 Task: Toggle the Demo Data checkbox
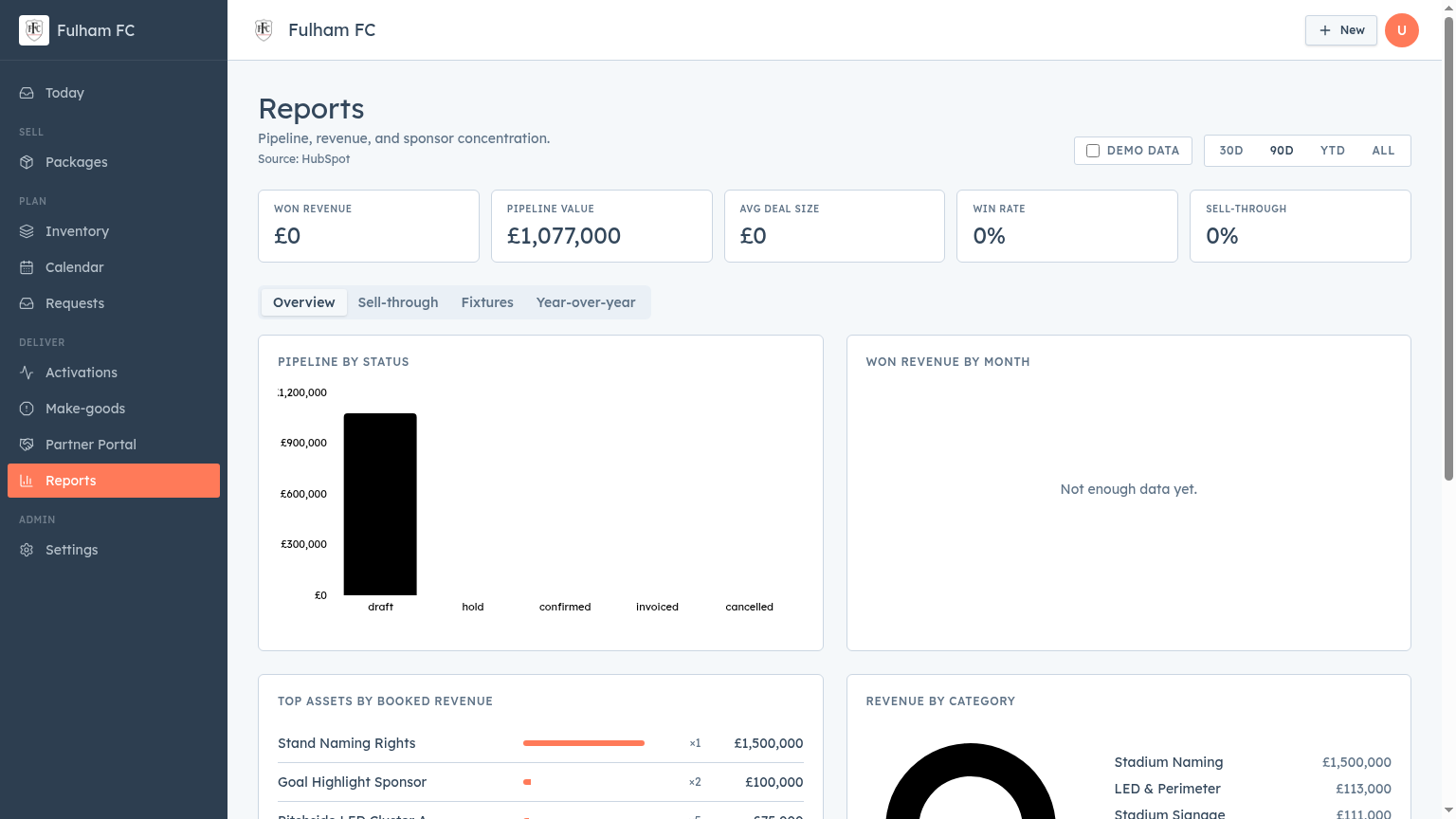coord(1093,151)
